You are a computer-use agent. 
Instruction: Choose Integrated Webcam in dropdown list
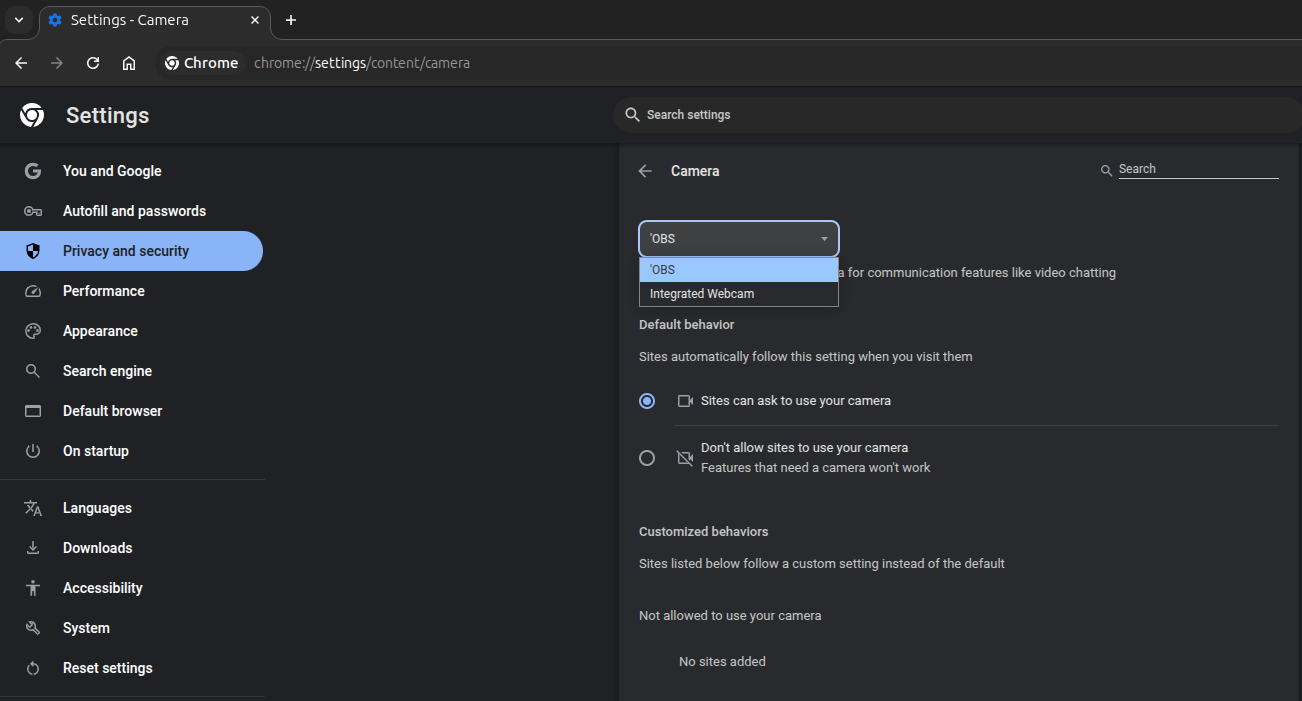pos(739,294)
